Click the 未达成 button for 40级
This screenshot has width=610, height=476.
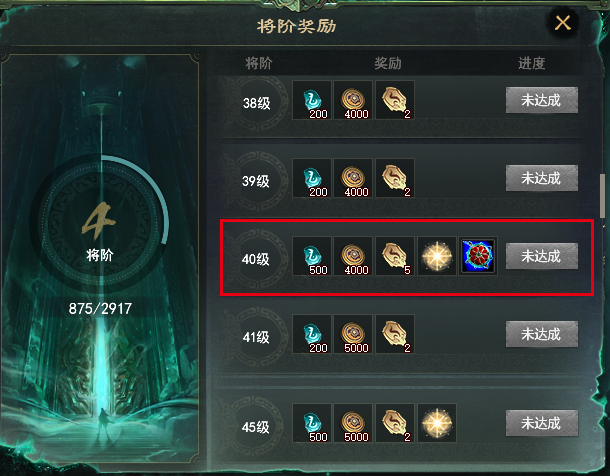click(542, 256)
